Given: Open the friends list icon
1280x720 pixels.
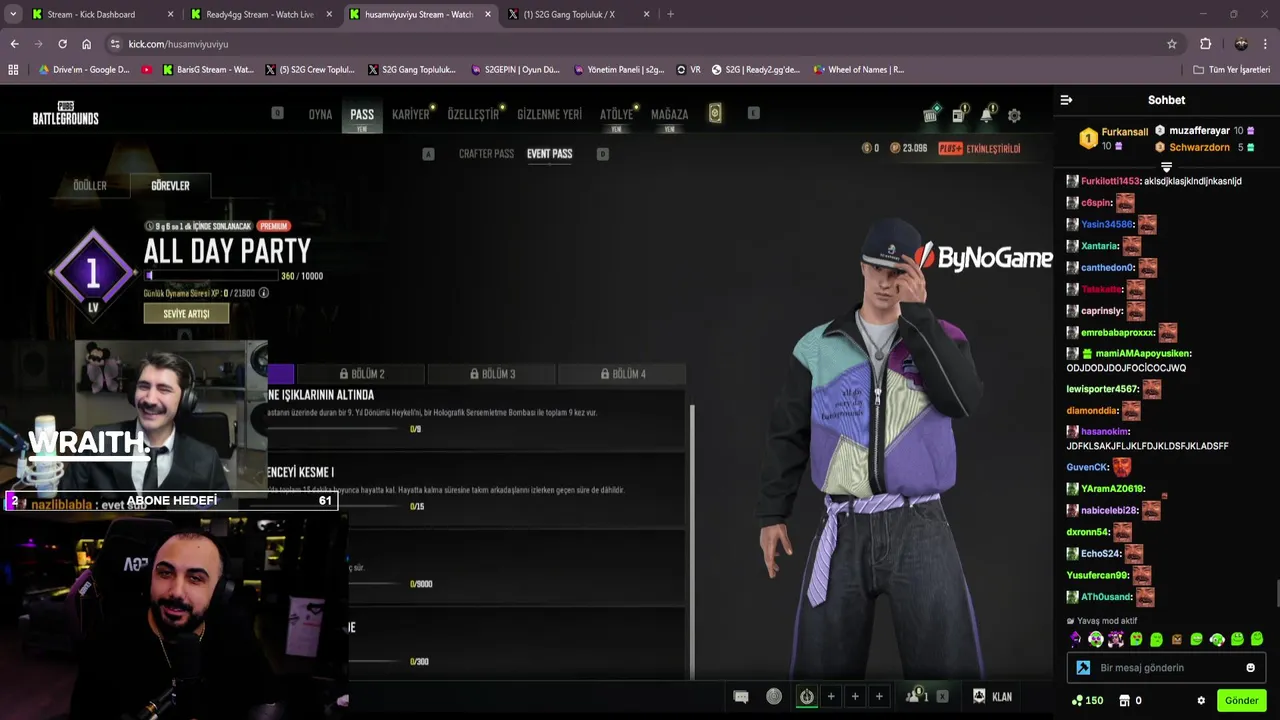Looking at the screenshot, I should pyautogui.click(x=915, y=697).
